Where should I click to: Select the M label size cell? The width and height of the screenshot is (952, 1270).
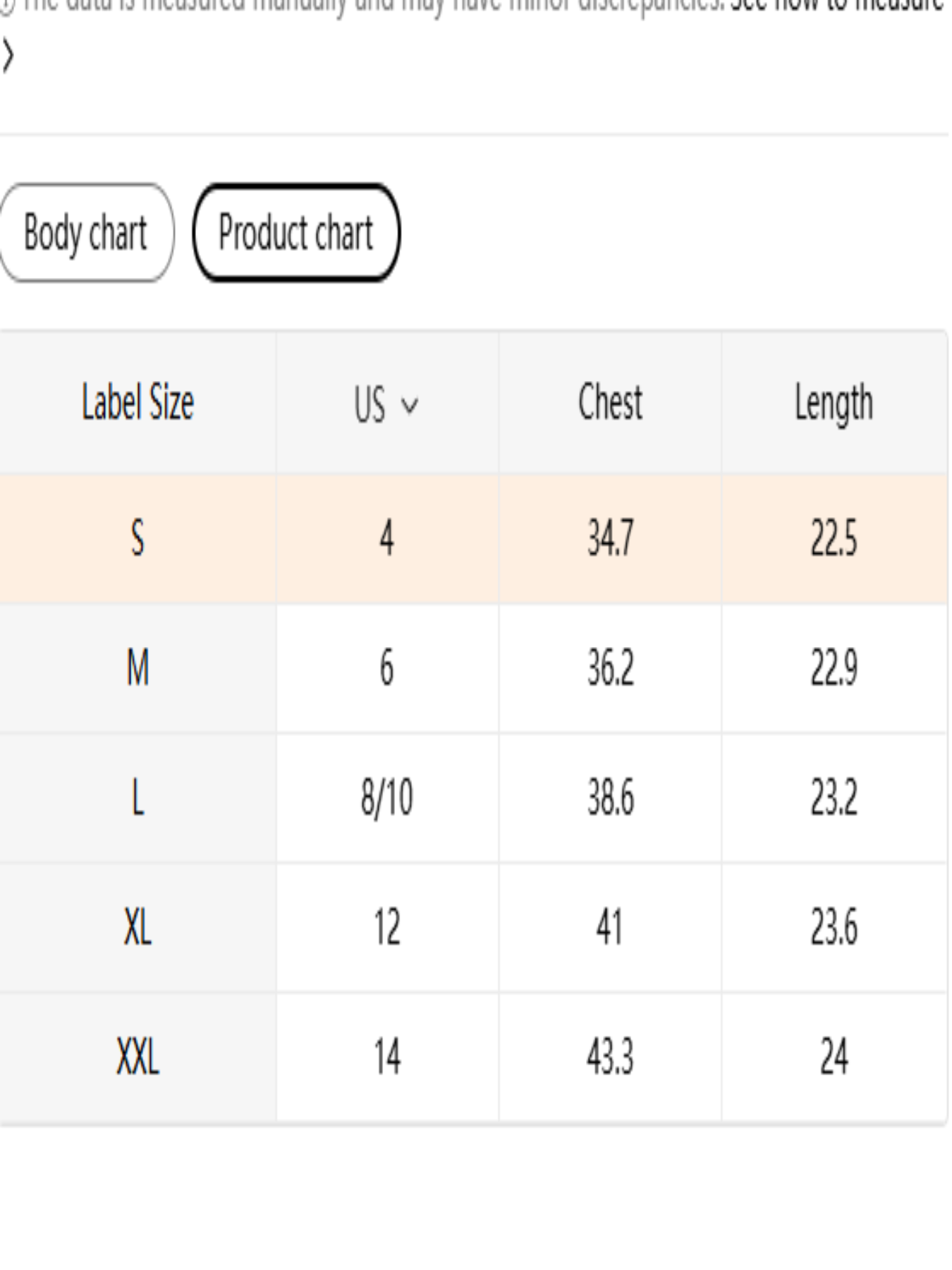point(138,668)
